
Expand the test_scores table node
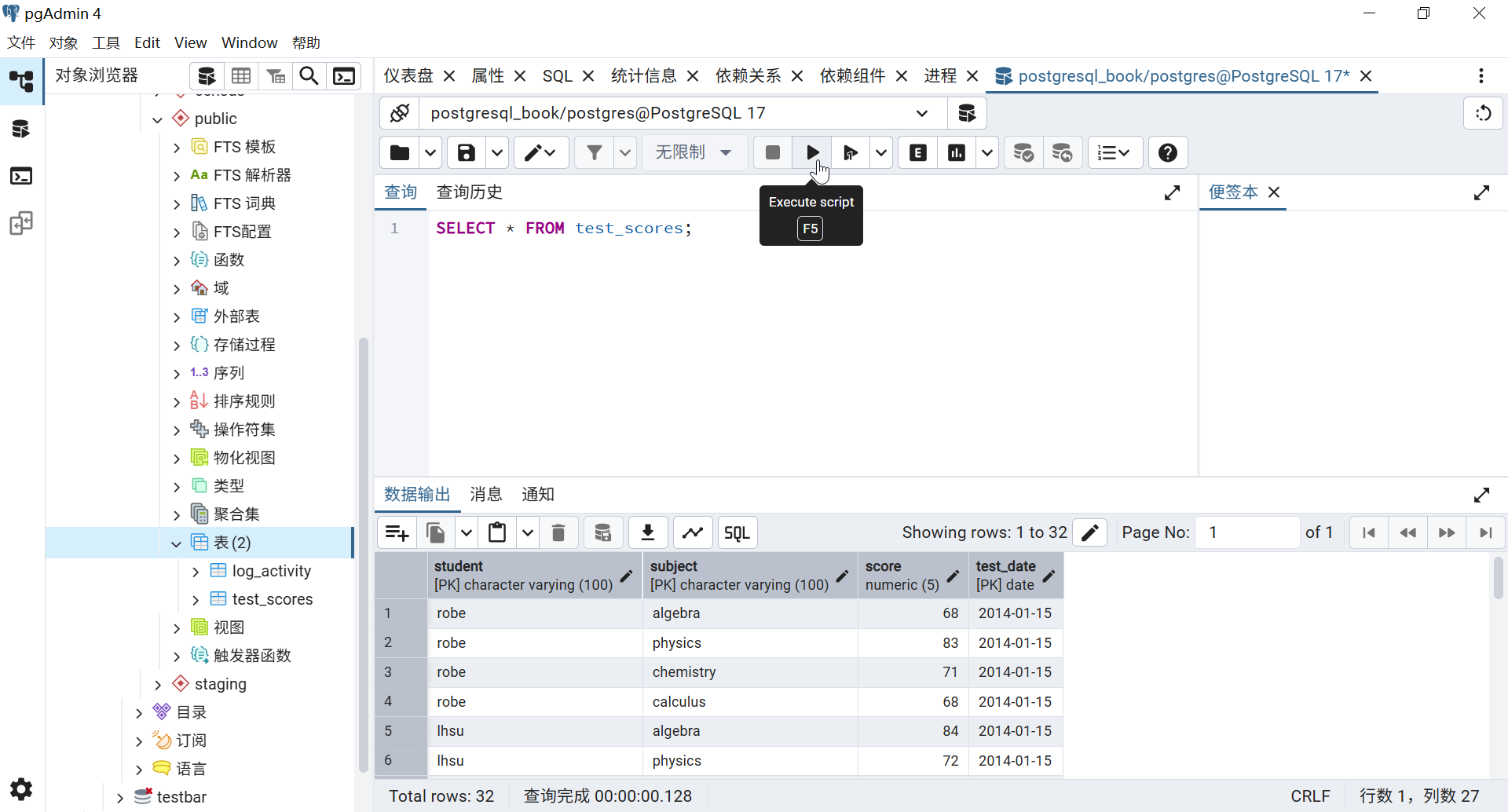[196, 600]
